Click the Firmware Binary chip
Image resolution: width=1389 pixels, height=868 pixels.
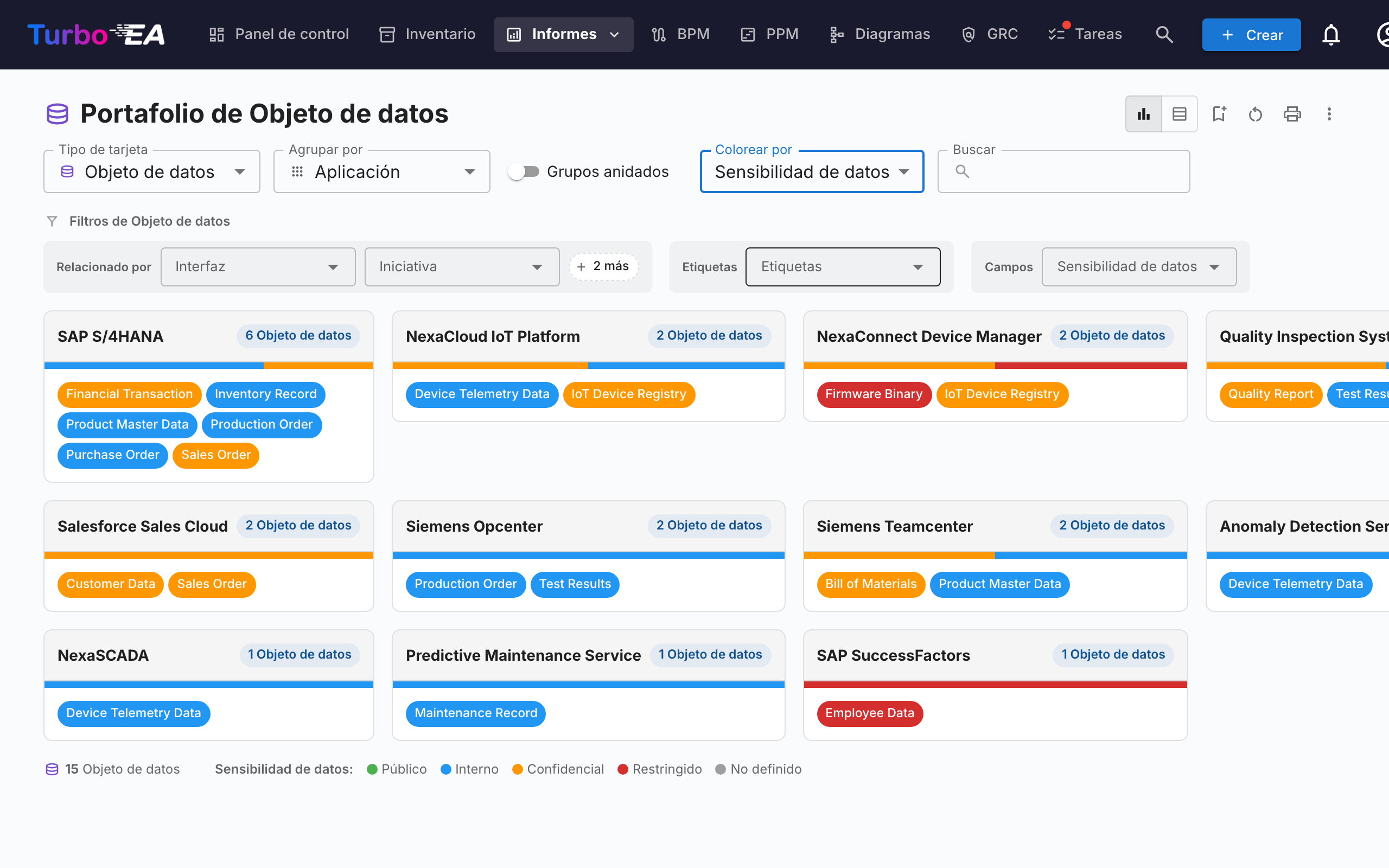point(874,394)
